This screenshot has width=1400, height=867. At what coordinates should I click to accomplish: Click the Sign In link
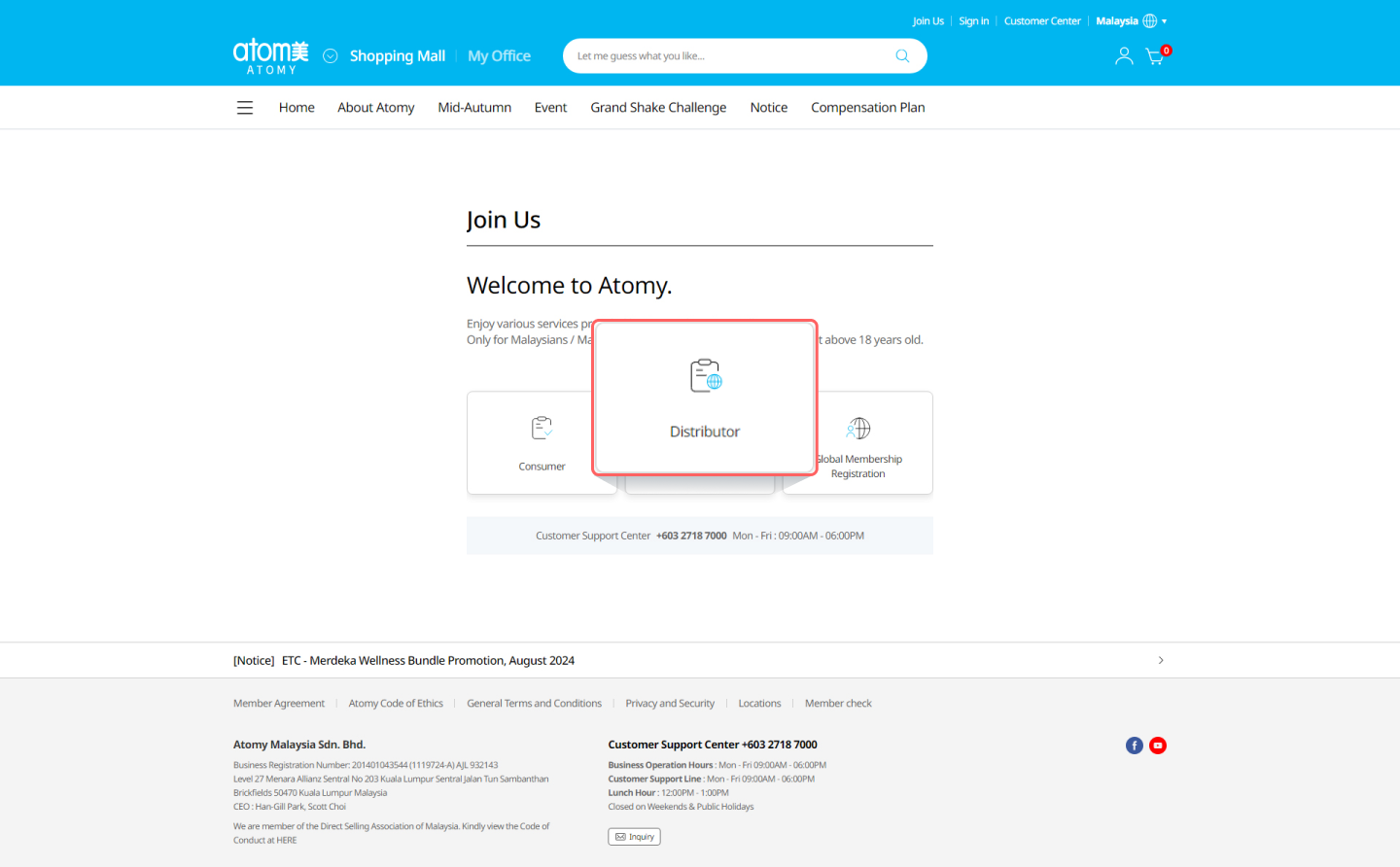[974, 21]
